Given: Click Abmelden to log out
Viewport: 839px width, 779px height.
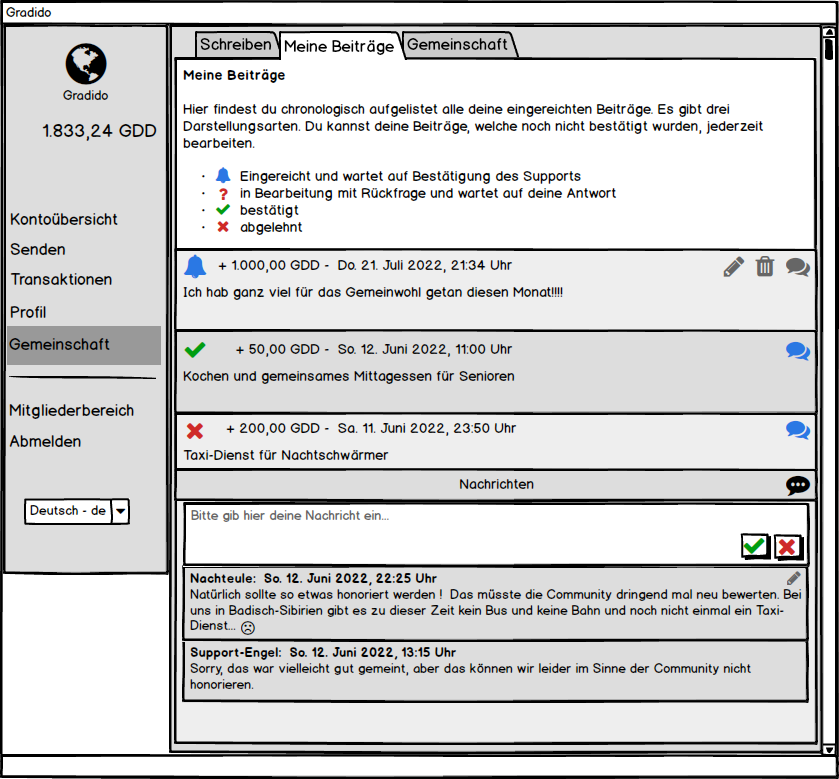Looking at the screenshot, I should (x=45, y=441).
